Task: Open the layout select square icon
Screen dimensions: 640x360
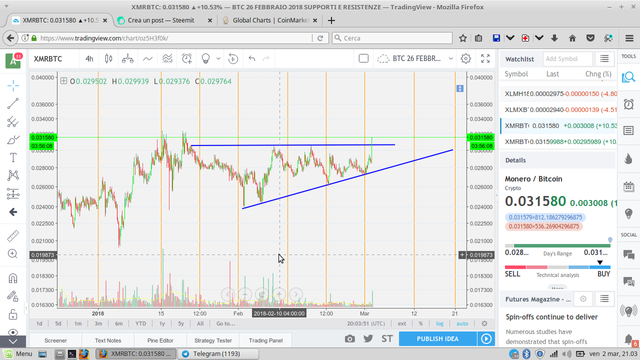Action: click(363, 59)
